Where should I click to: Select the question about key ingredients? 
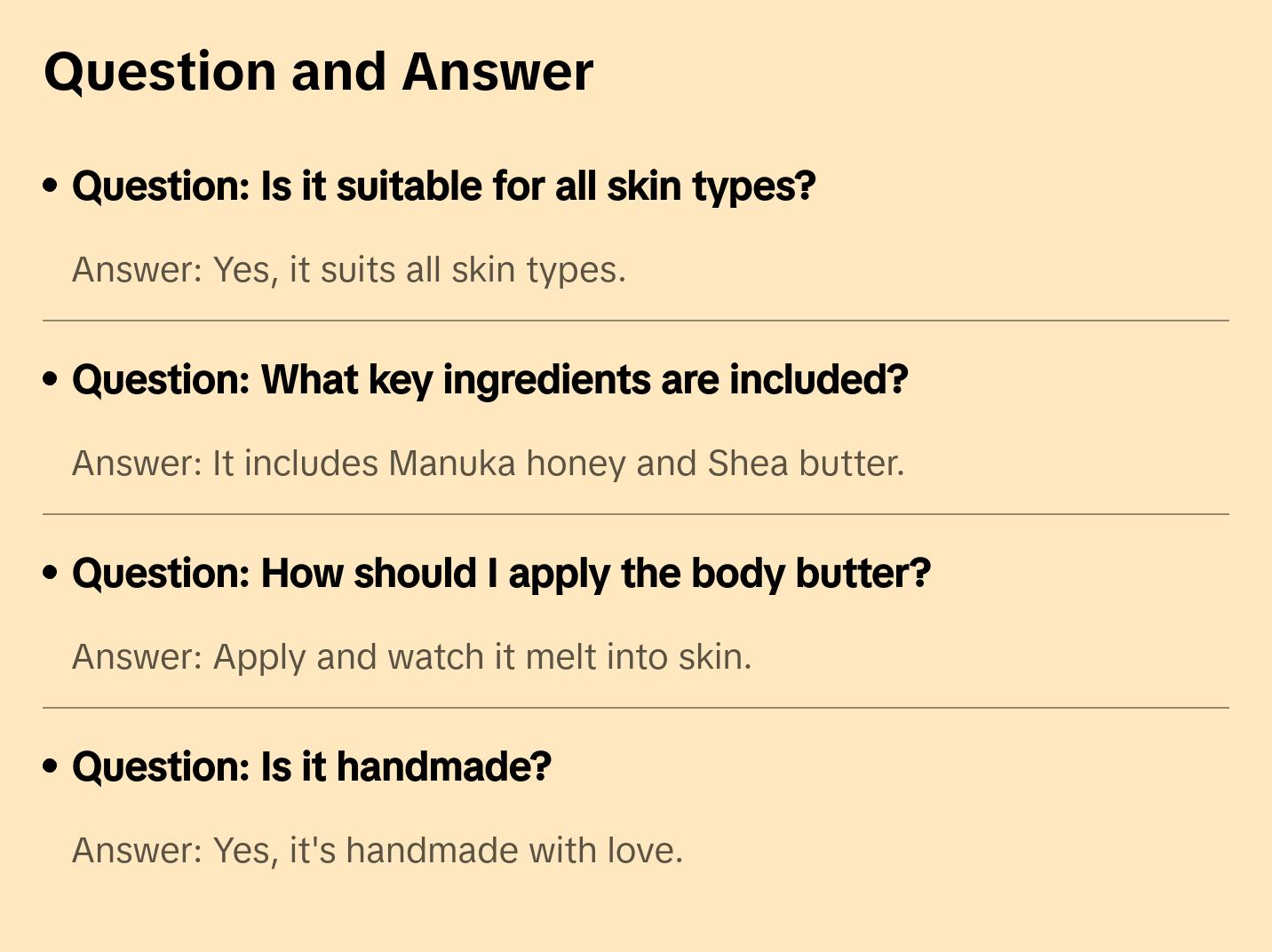click(x=489, y=380)
